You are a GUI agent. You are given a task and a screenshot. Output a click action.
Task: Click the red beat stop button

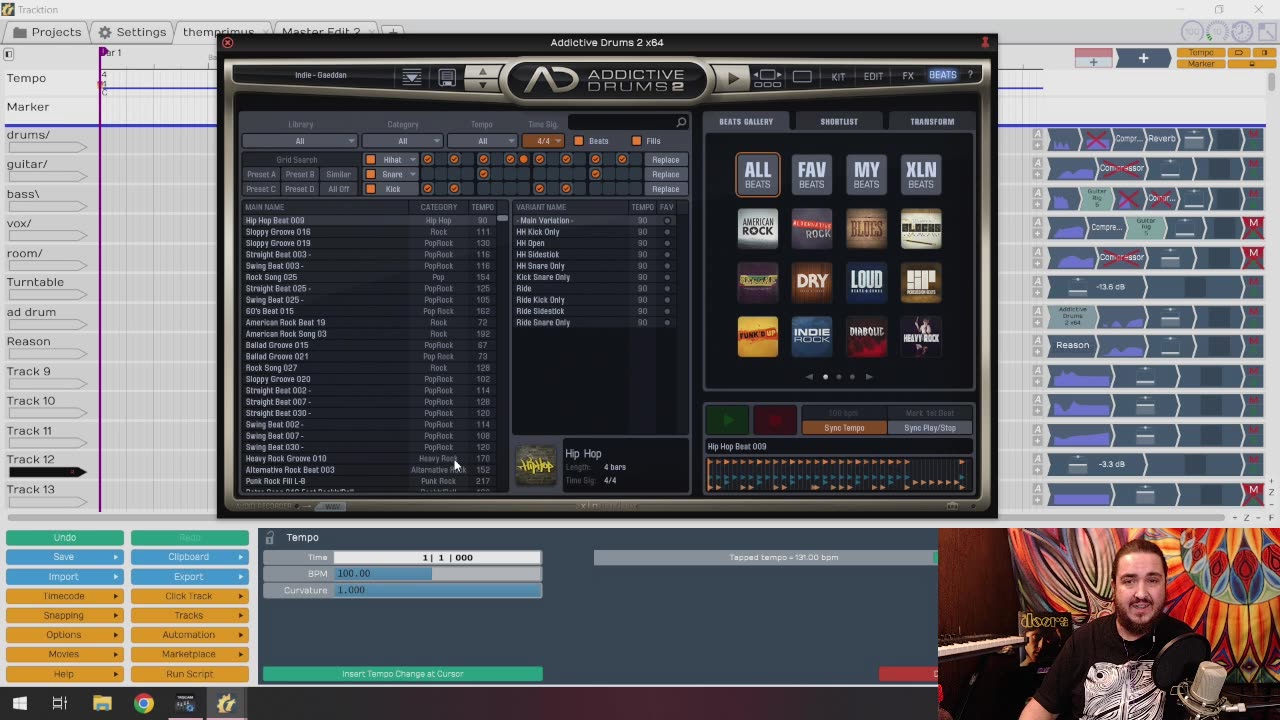(775, 420)
